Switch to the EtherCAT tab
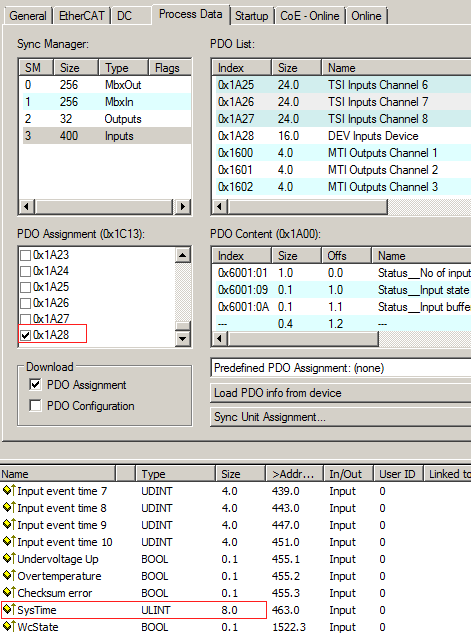Image resolution: width=471 pixels, height=634 pixels. coord(82,16)
